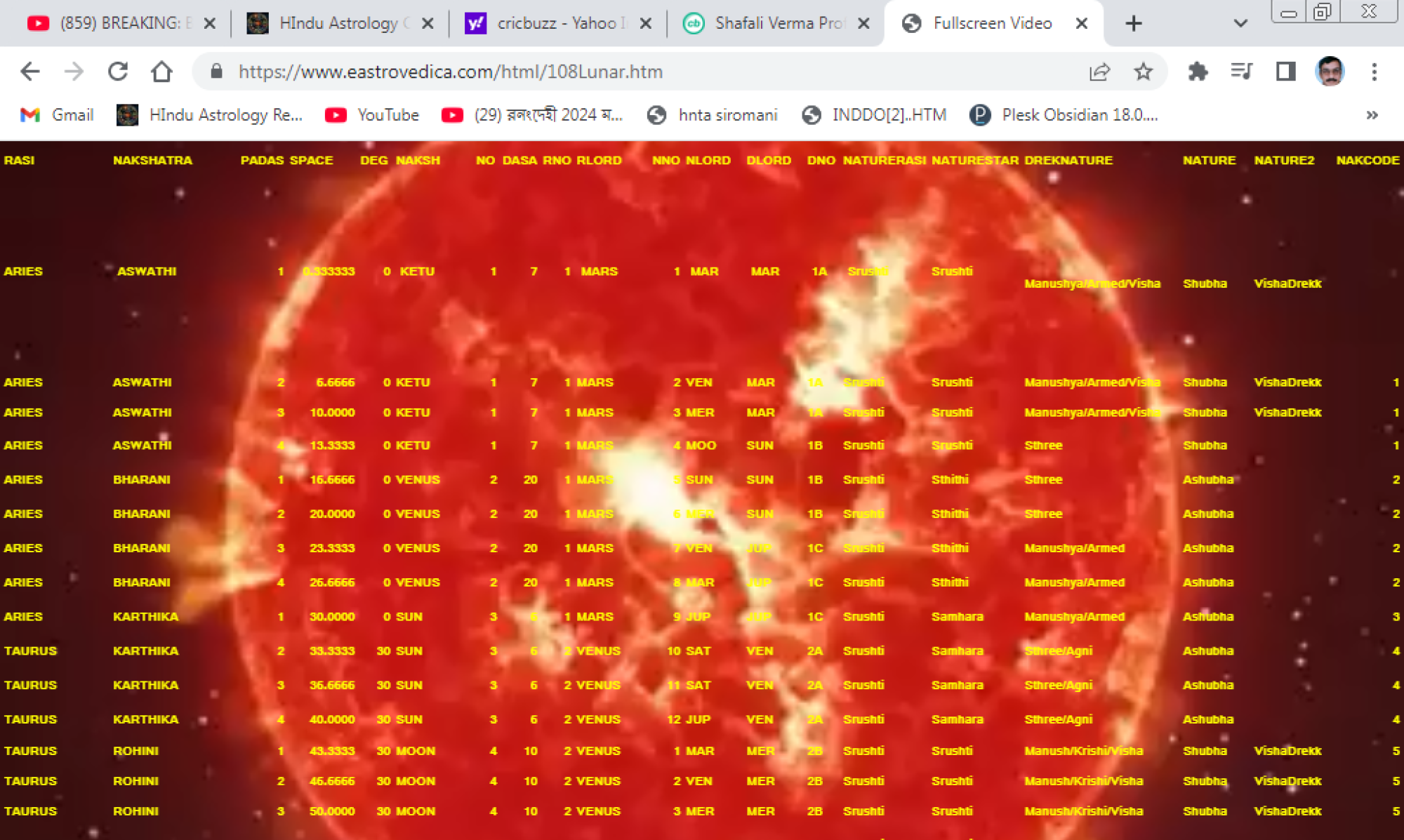This screenshot has width=1404, height=840.
Task: Close the Hindu Astrology tab
Action: pyautogui.click(x=427, y=23)
